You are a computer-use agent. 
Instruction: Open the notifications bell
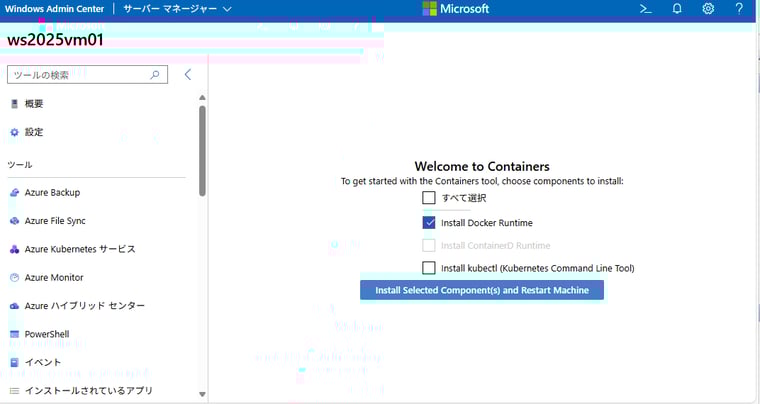pos(677,9)
